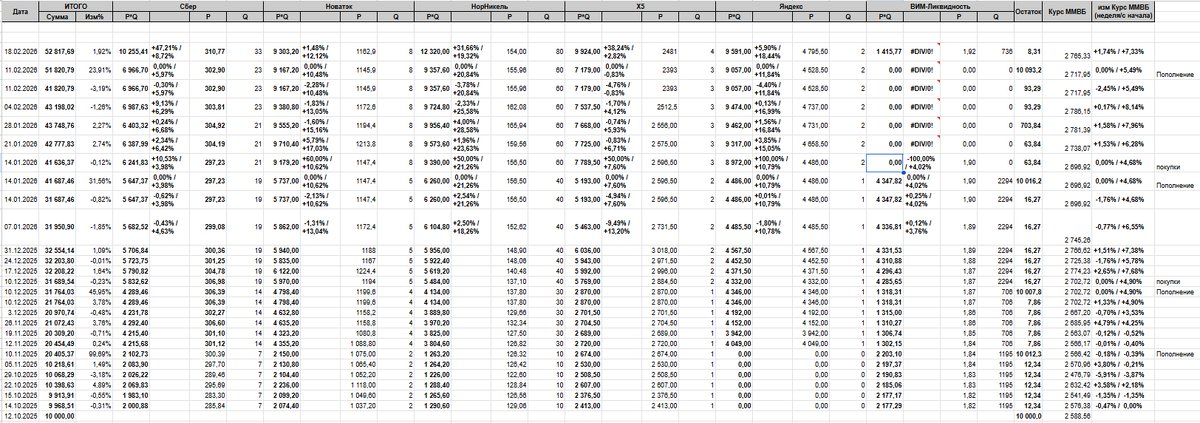Select total sum cell 43 748,76
The image size is (1200, 423).
pos(59,127)
